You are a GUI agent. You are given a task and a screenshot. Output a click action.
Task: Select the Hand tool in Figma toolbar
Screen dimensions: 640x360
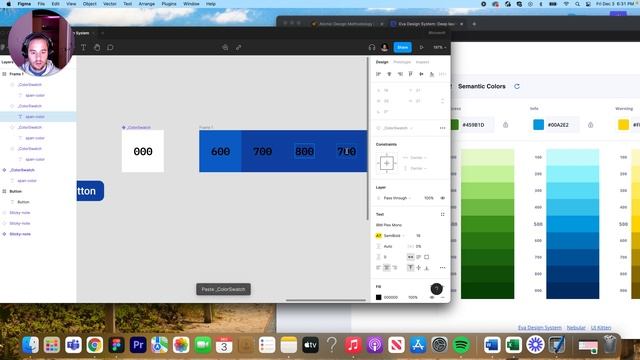97,47
